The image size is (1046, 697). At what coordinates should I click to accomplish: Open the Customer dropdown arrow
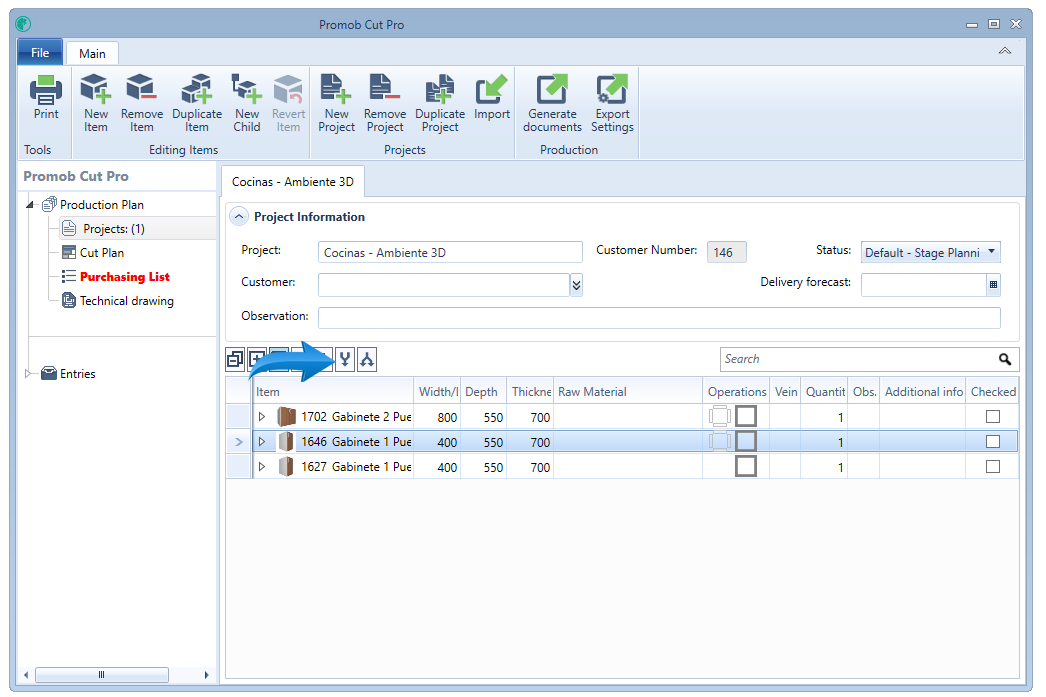(x=576, y=285)
